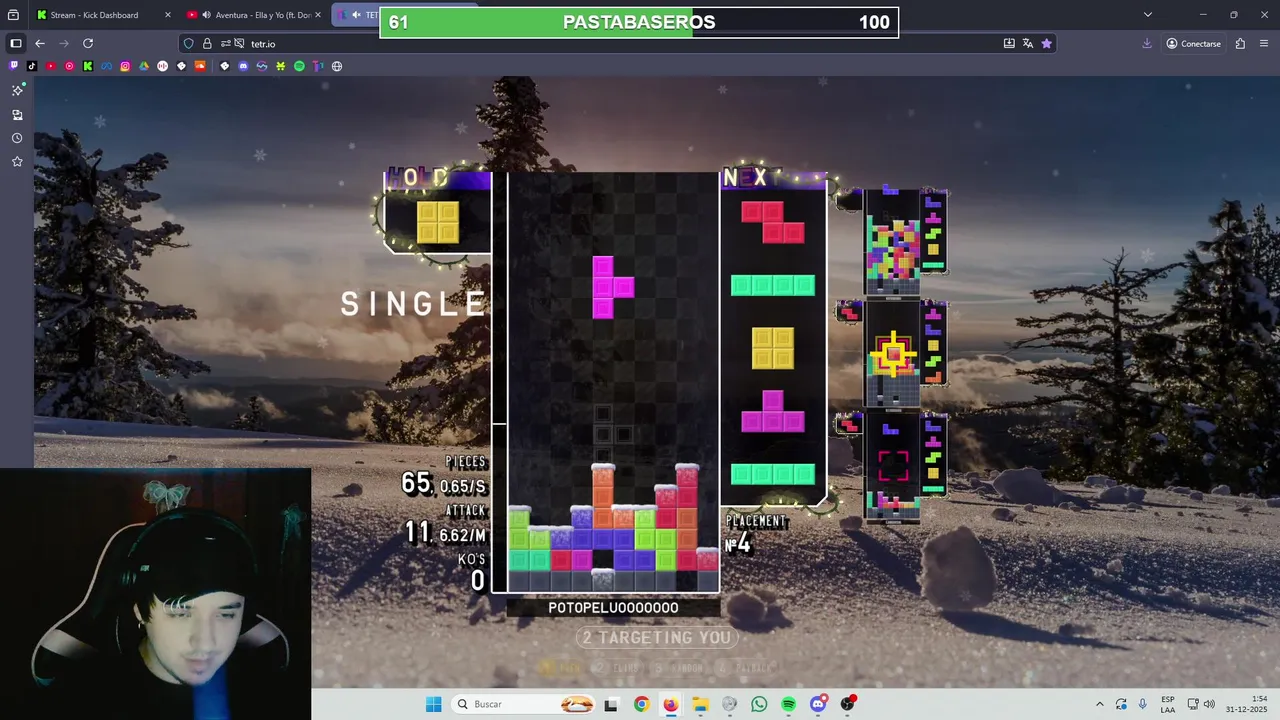Click the yellow O piece in HOLD

click(438, 222)
